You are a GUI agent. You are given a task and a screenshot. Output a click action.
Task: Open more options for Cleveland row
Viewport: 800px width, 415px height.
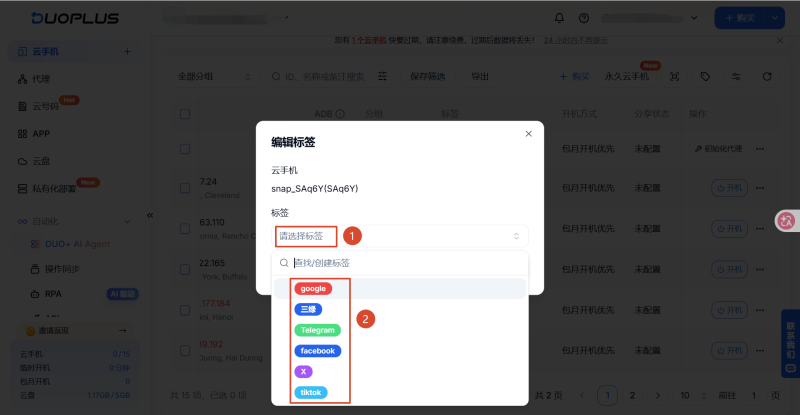[x=760, y=188]
